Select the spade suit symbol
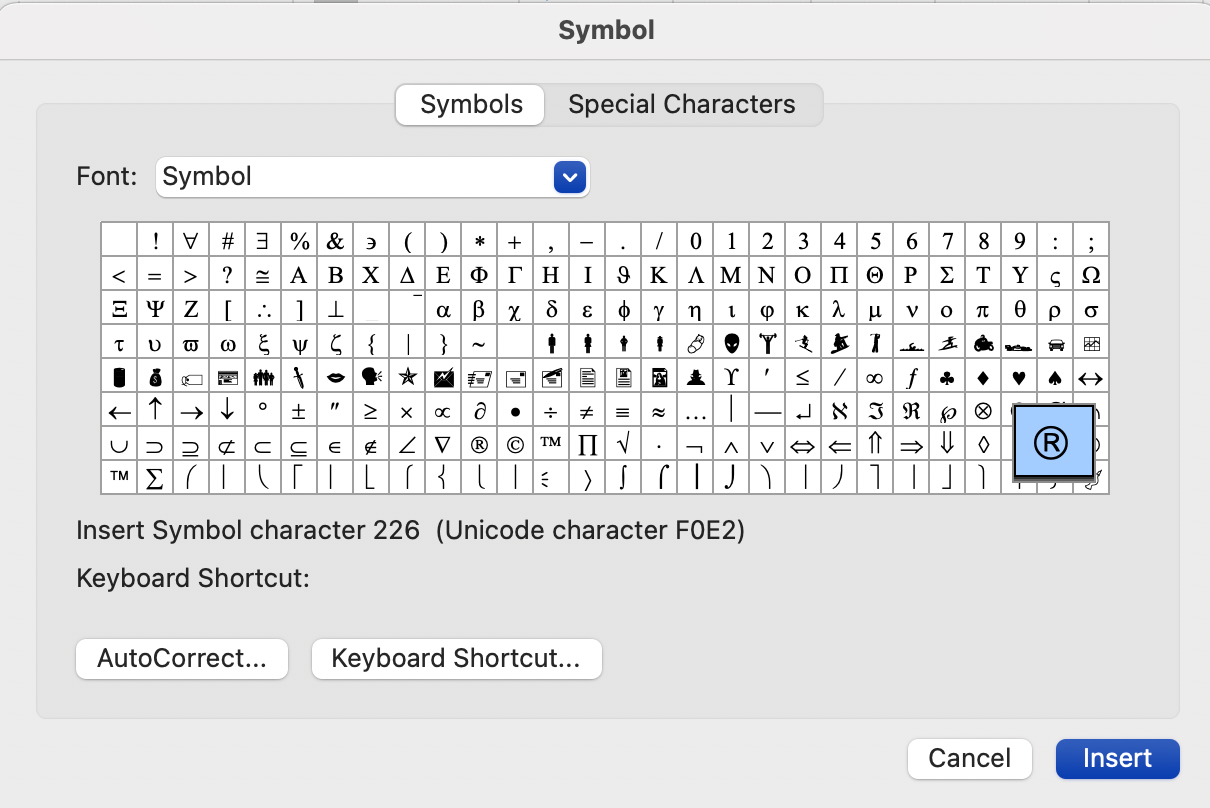The image size is (1210, 808). click(1055, 377)
